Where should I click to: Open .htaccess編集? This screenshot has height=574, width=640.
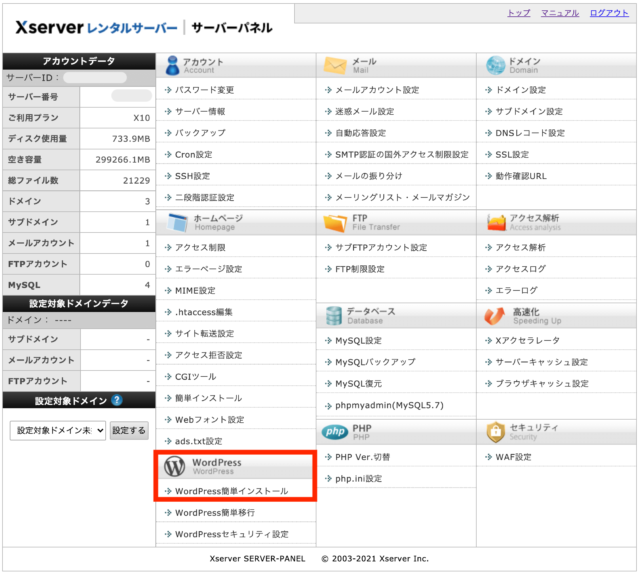pyautogui.click(x=204, y=312)
